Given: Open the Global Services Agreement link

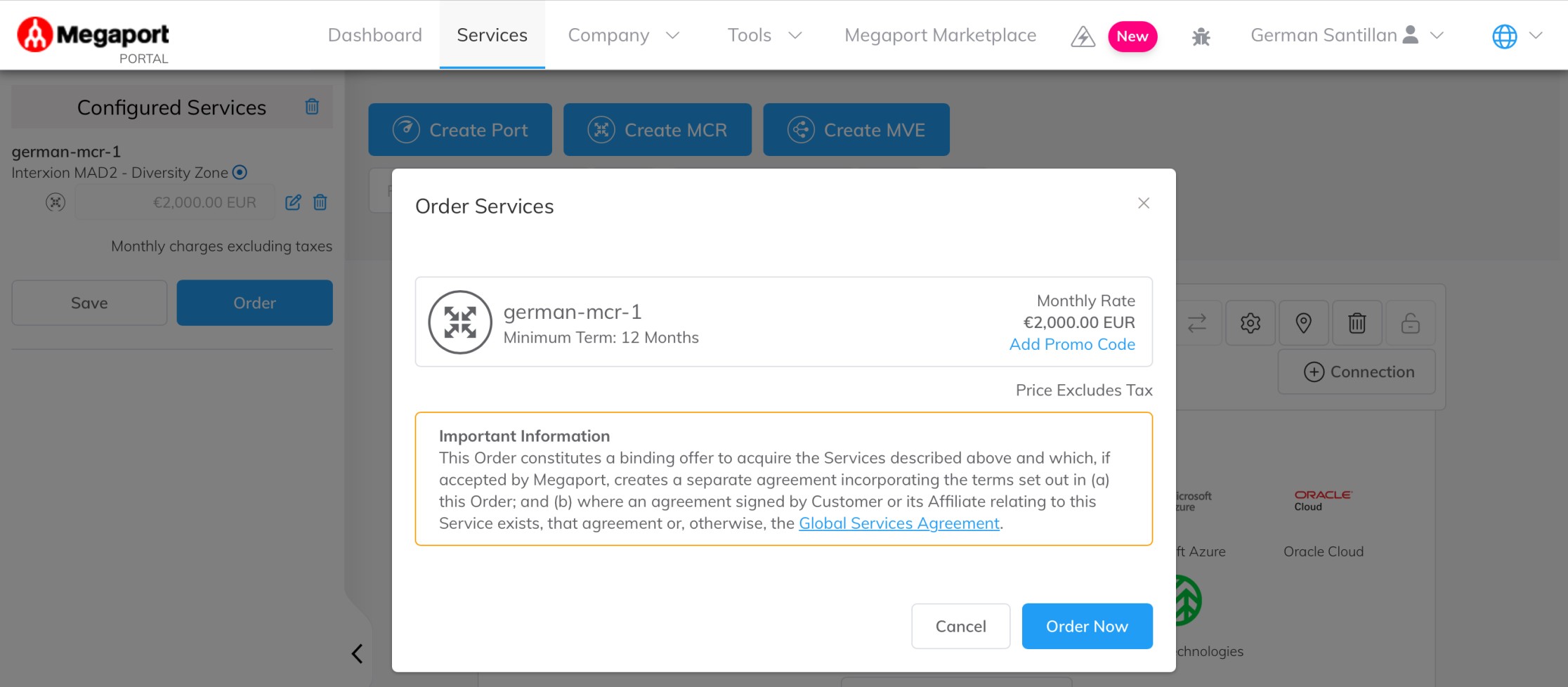Looking at the screenshot, I should 899,523.
